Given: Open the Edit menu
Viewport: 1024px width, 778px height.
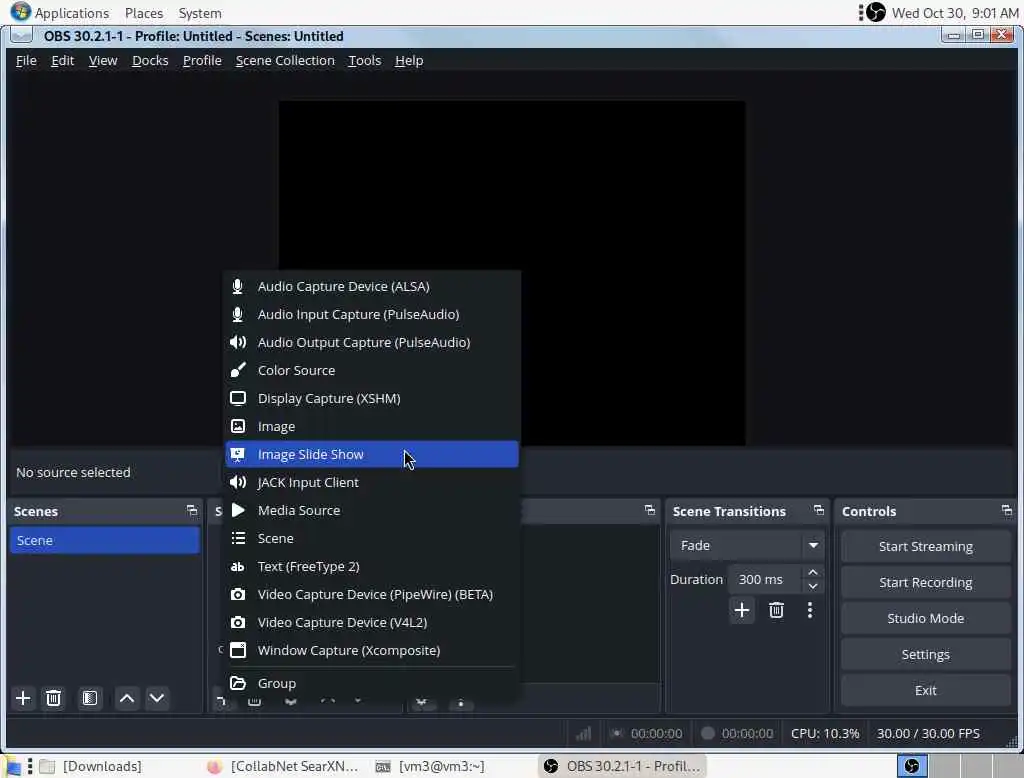Looking at the screenshot, I should coord(63,60).
